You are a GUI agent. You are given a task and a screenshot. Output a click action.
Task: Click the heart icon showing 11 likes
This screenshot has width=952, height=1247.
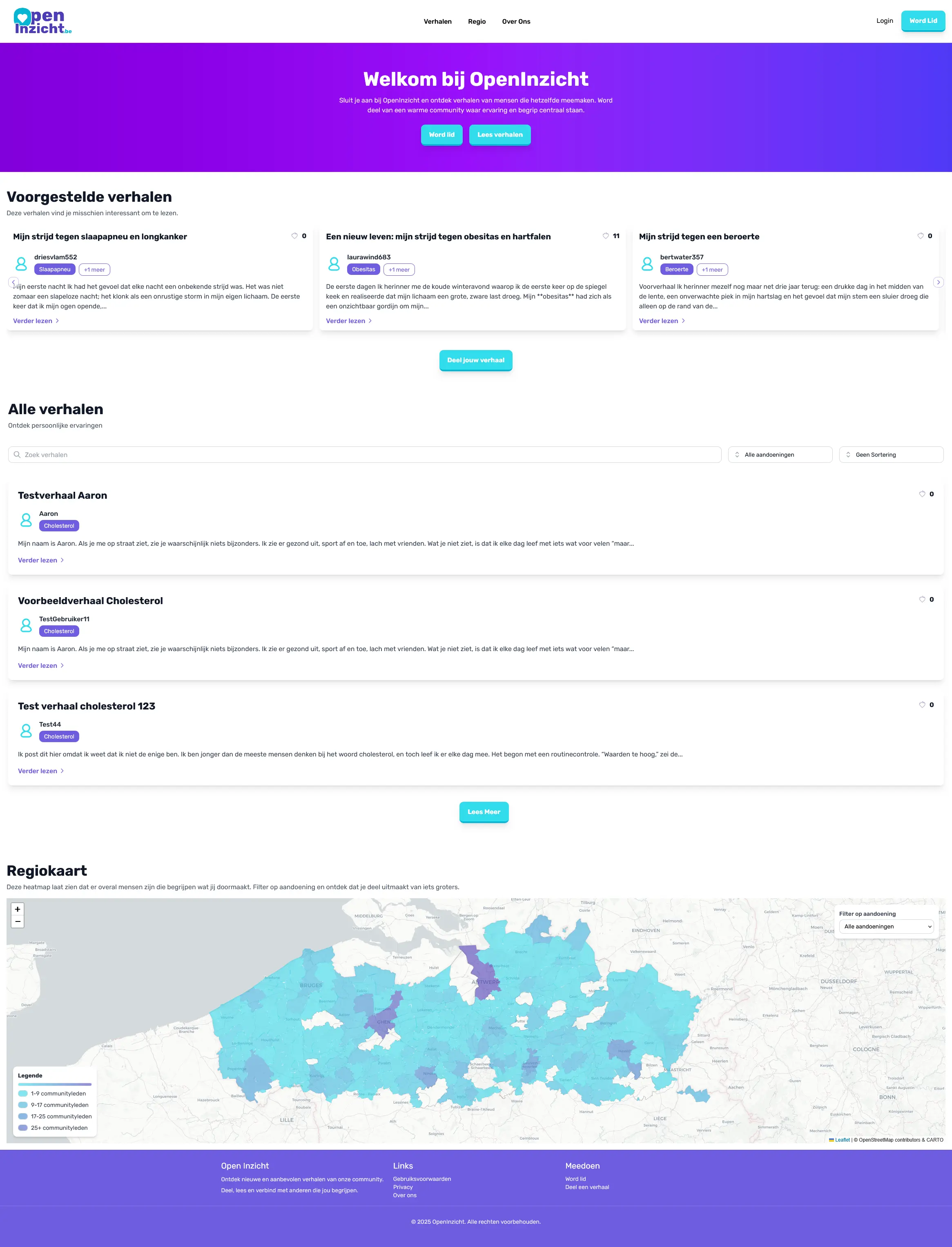point(606,236)
